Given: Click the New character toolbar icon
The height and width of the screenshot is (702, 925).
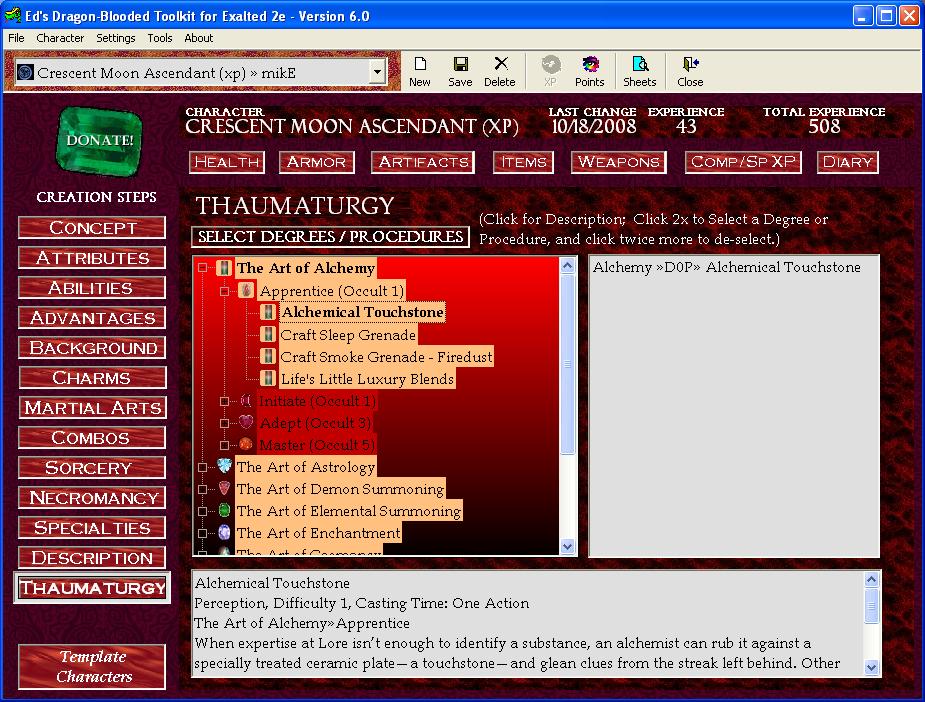Looking at the screenshot, I should point(420,64).
